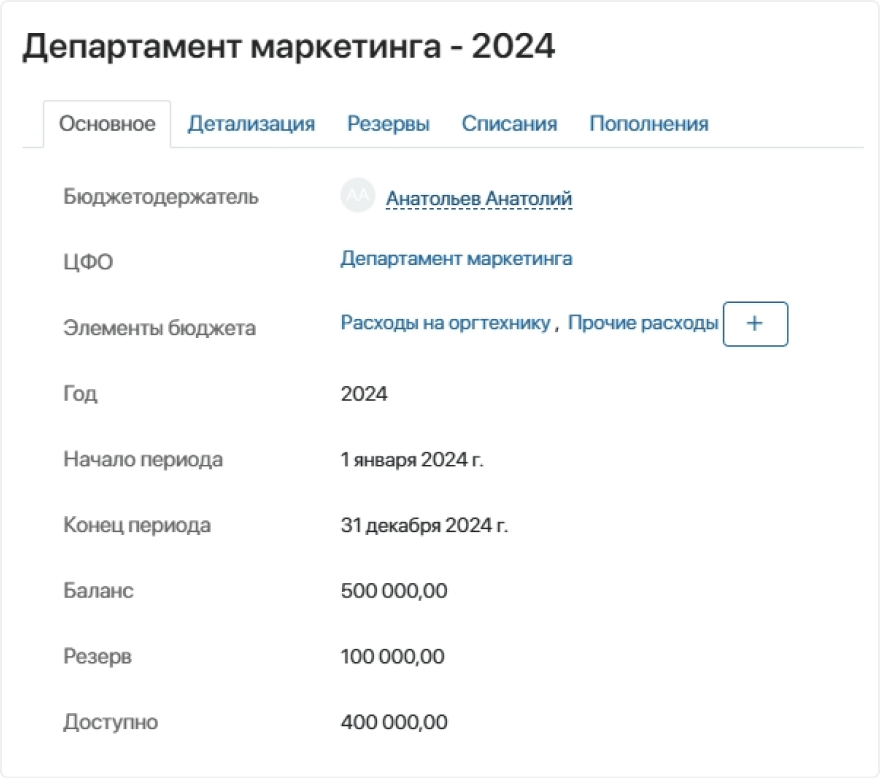Follow the Департамент маркетинга ЦФО link

point(456,259)
